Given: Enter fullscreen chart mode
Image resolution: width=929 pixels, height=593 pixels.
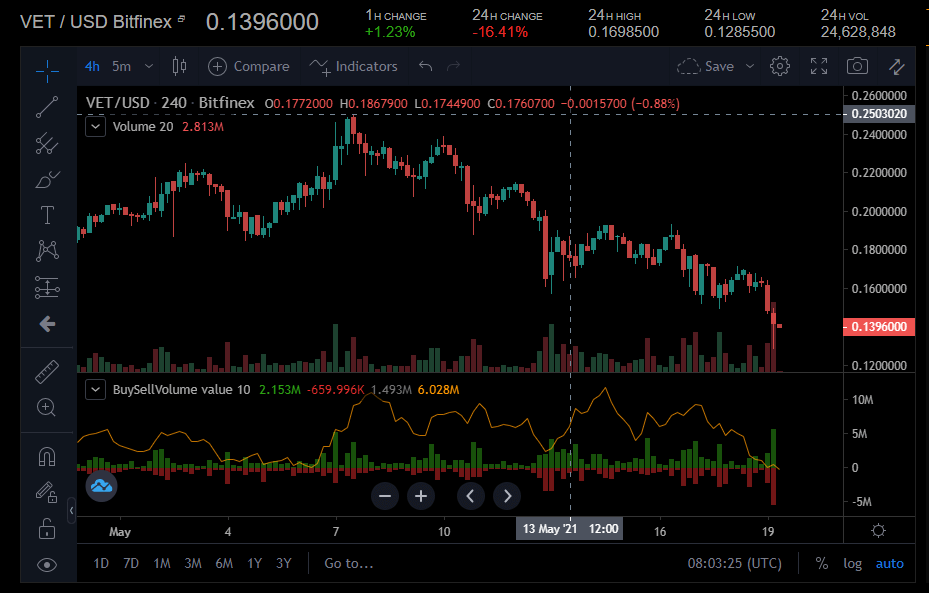Looking at the screenshot, I should click(819, 66).
